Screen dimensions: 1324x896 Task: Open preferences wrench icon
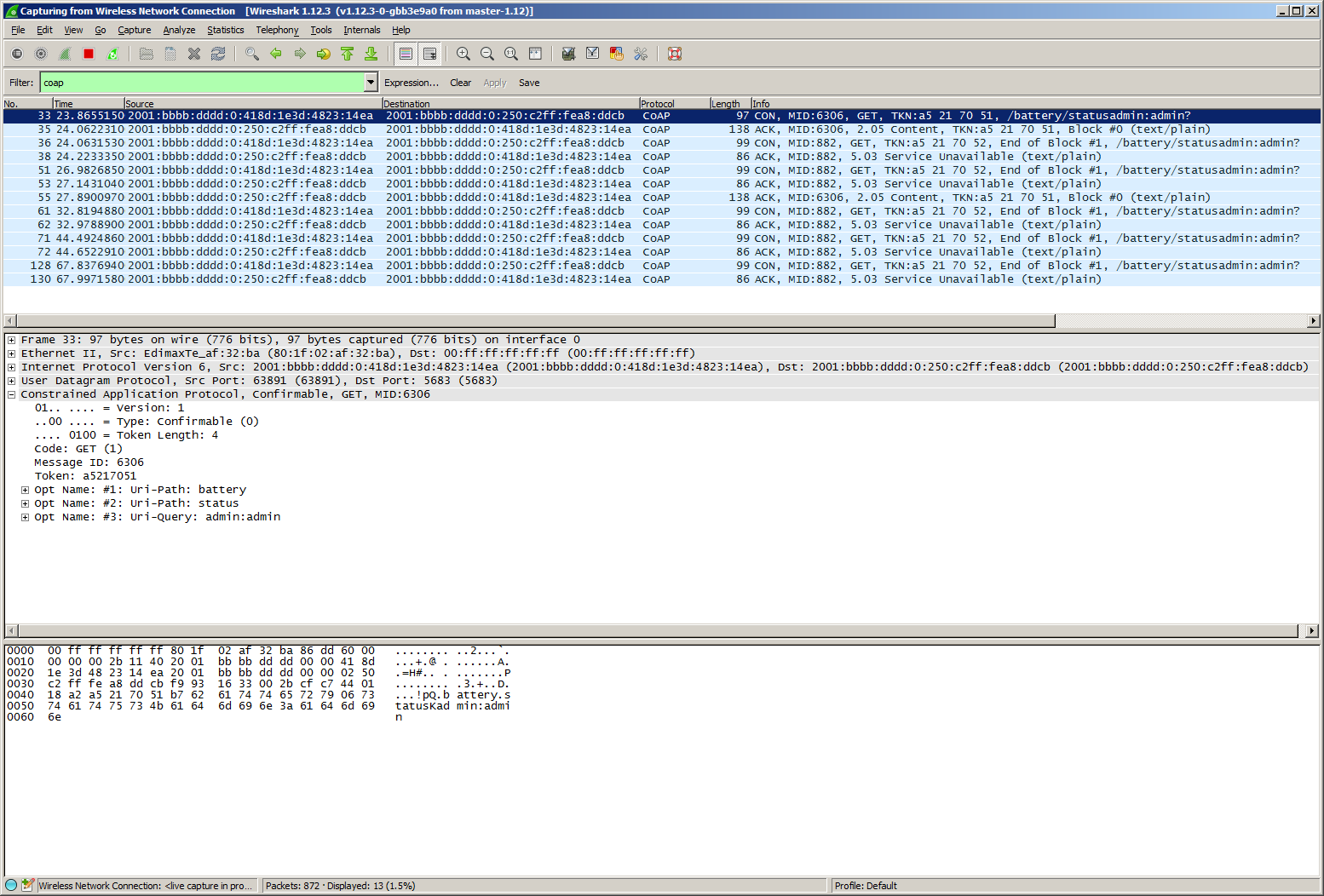click(641, 54)
